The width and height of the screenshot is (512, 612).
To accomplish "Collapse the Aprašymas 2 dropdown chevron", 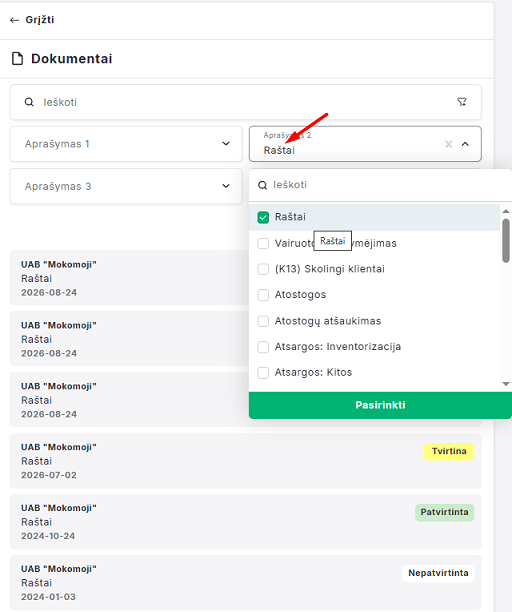I will point(465,144).
